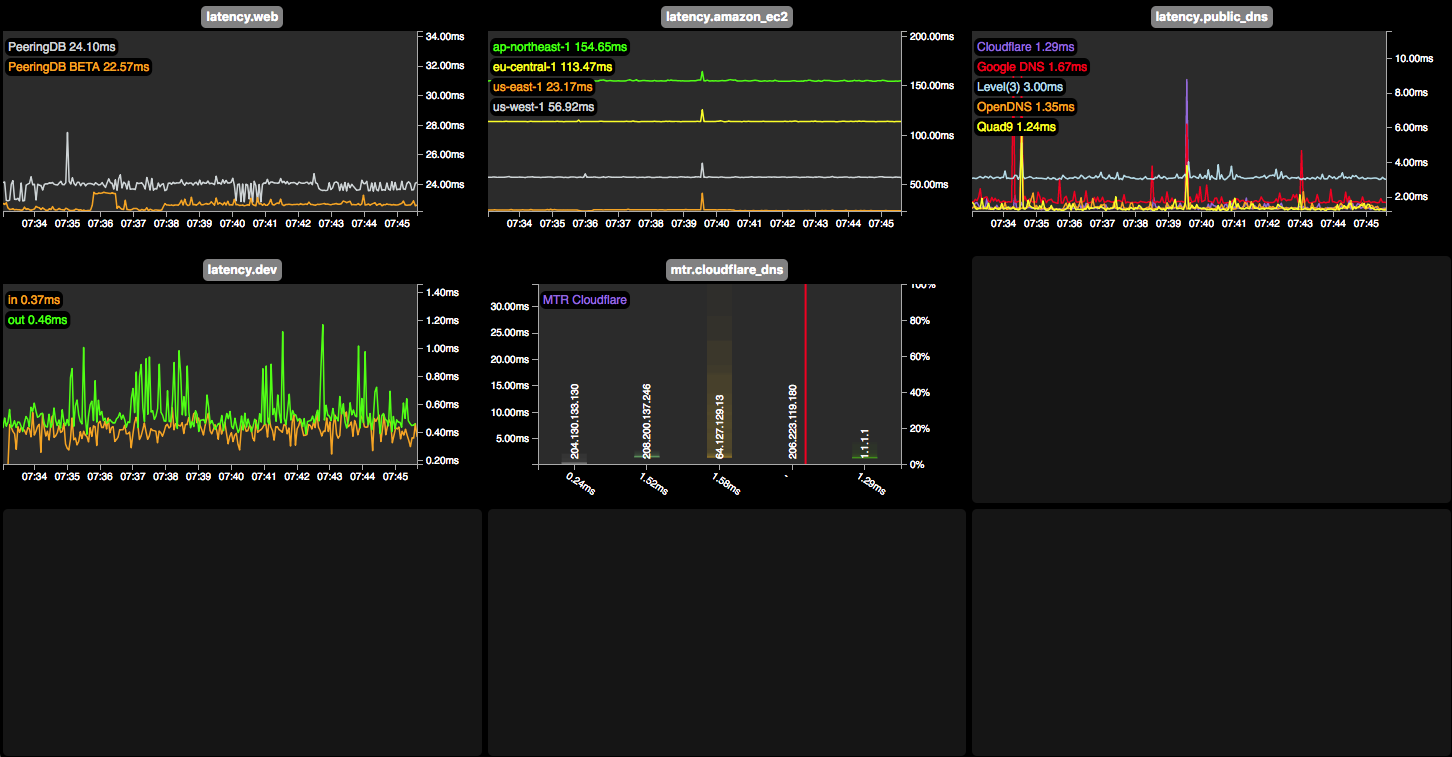Select the ap-northeast-1 154.65ms legend entry

tap(560, 47)
